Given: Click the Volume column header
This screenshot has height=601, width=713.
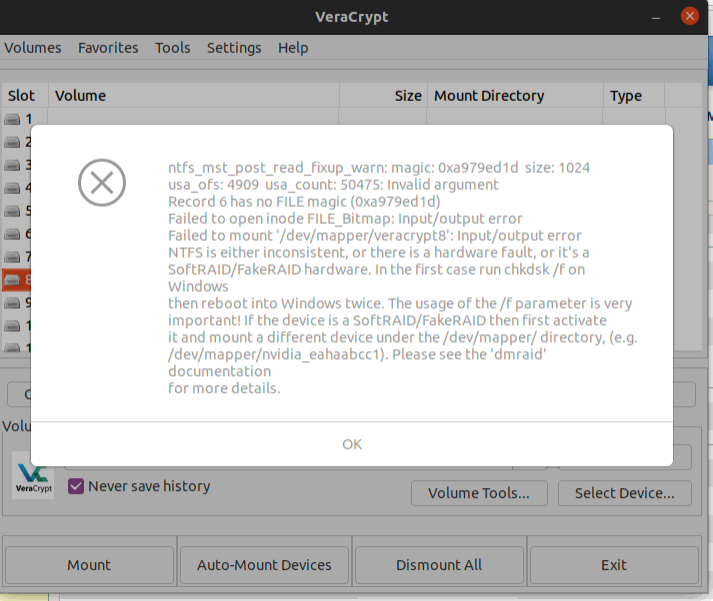Looking at the screenshot, I should click(x=193, y=96).
